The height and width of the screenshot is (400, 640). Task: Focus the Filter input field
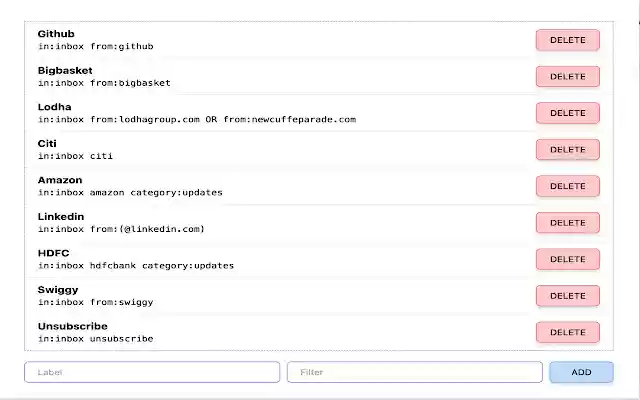click(x=415, y=372)
